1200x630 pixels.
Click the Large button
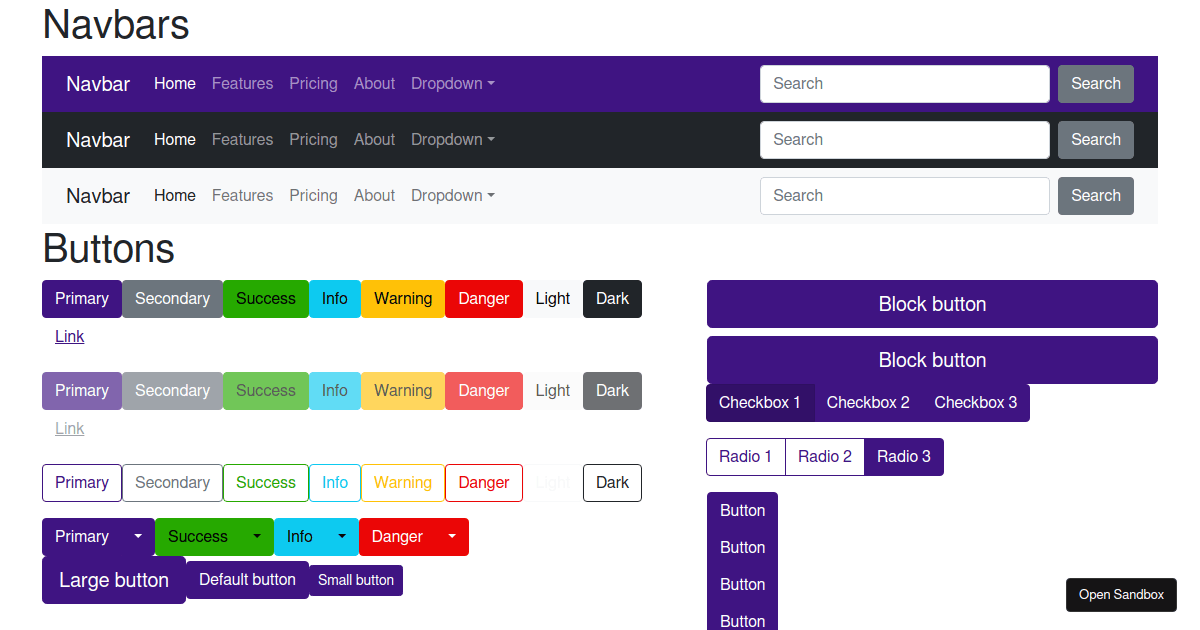[113, 580]
